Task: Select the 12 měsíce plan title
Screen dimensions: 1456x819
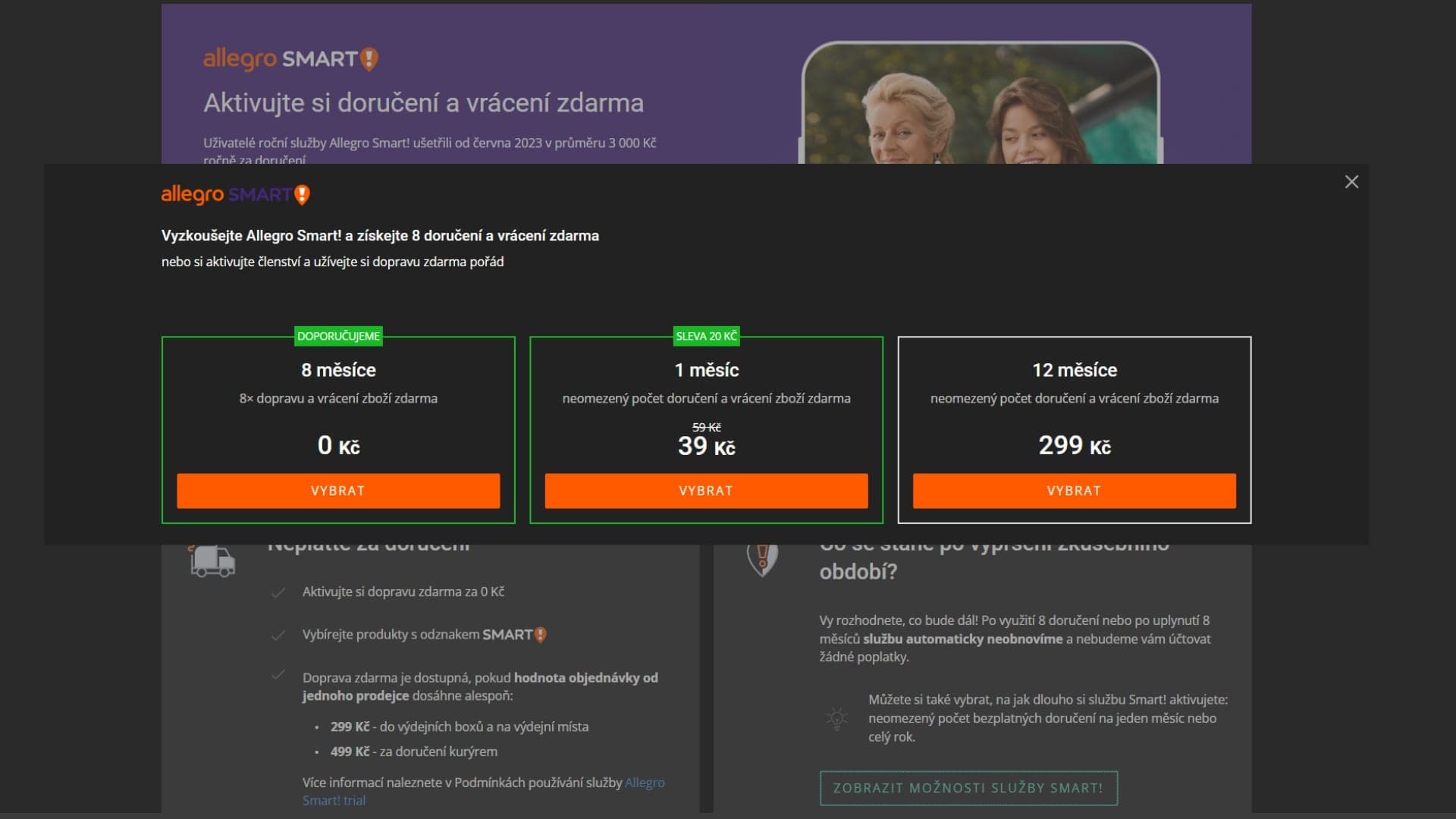Action: click(x=1075, y=370)
